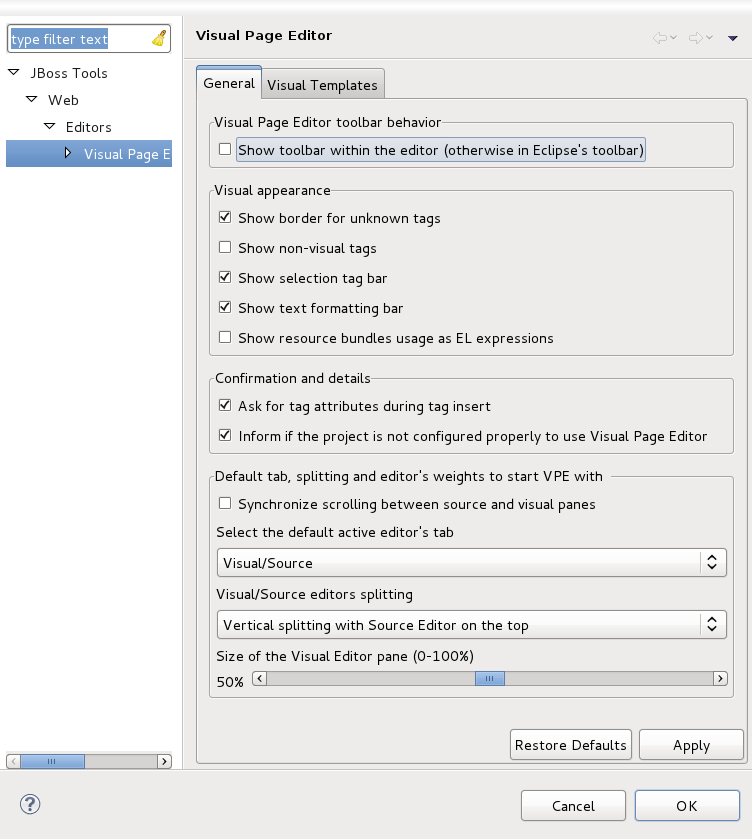752x839 pixels.
Task: Enable Synchronize scrolling between source and visual panes
Action: 225,504
